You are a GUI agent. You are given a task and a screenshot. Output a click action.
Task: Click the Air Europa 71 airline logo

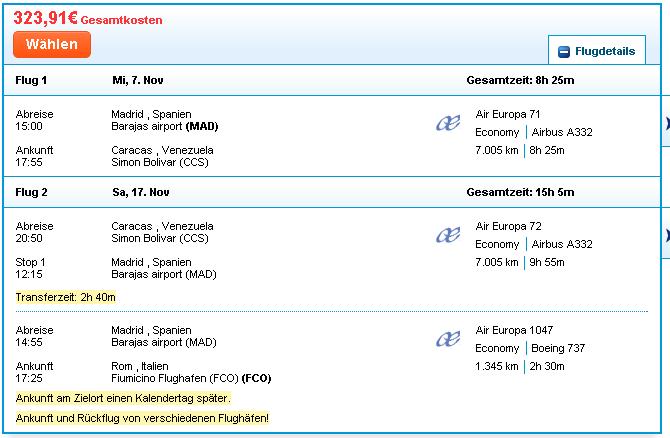447,124
